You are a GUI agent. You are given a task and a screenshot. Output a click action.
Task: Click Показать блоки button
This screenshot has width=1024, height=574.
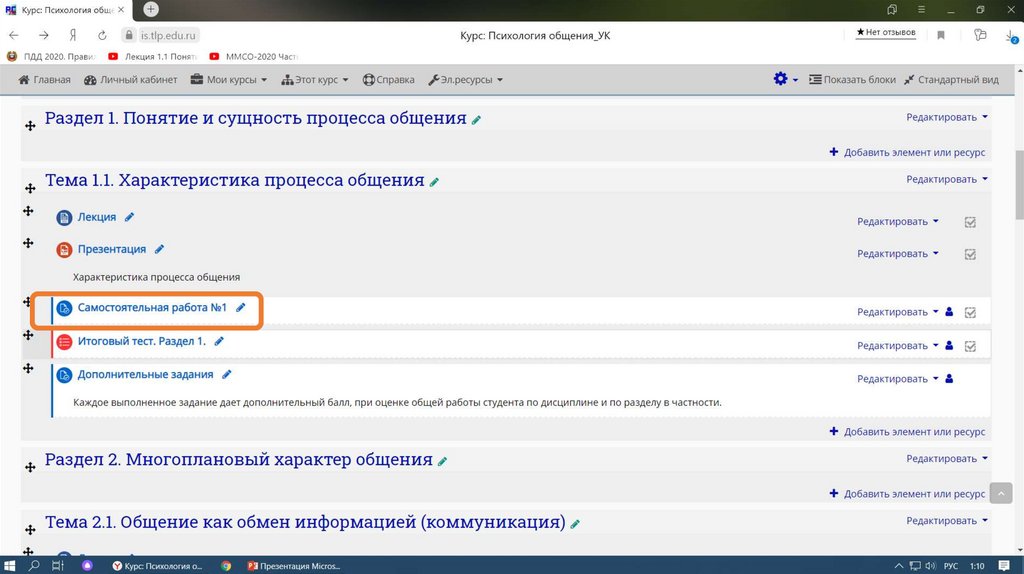852,80
